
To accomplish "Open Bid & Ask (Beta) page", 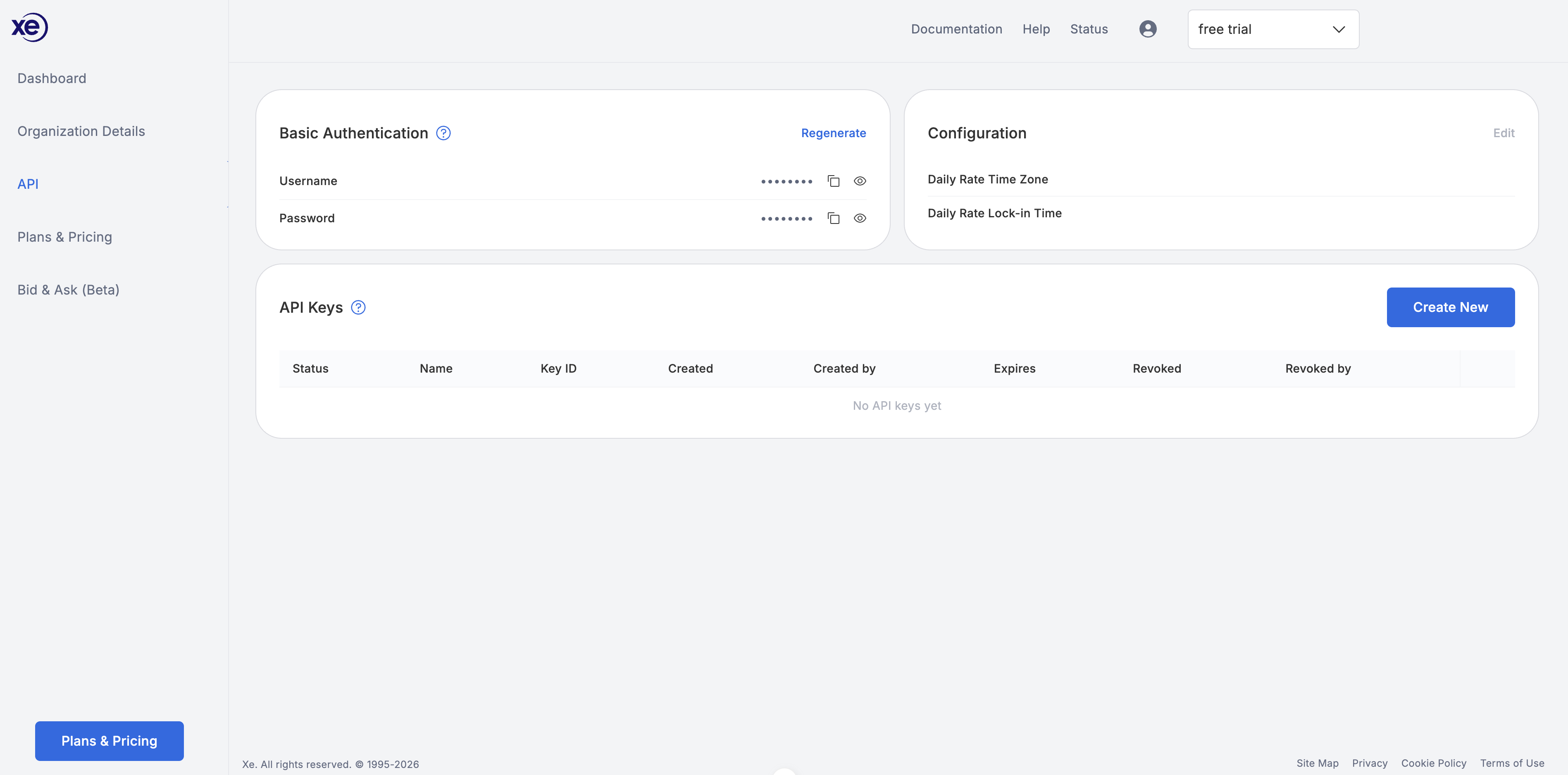I will [x=68, y=290].
